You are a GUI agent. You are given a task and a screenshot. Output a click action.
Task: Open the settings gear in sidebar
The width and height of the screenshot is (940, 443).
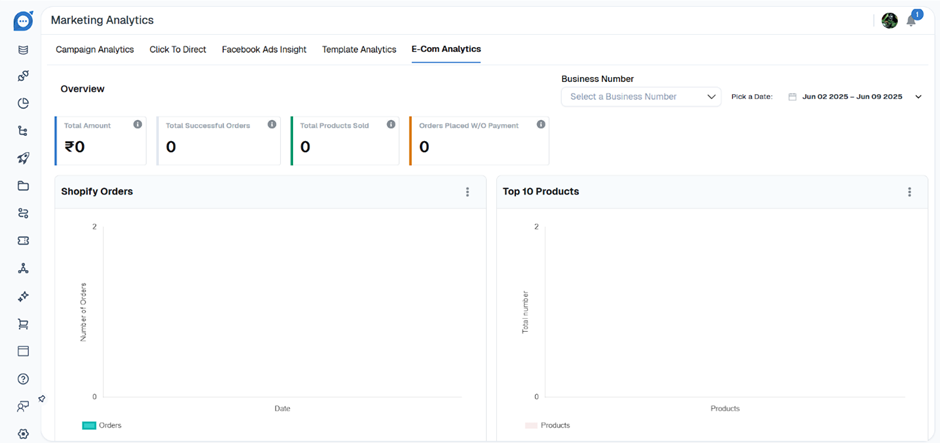tap(23, 434)
